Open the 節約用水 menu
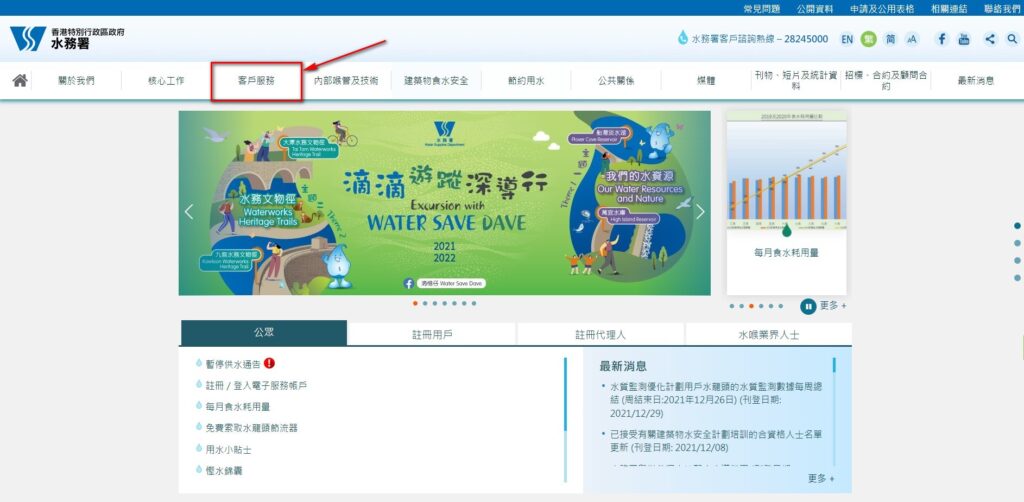 point(526,81)
